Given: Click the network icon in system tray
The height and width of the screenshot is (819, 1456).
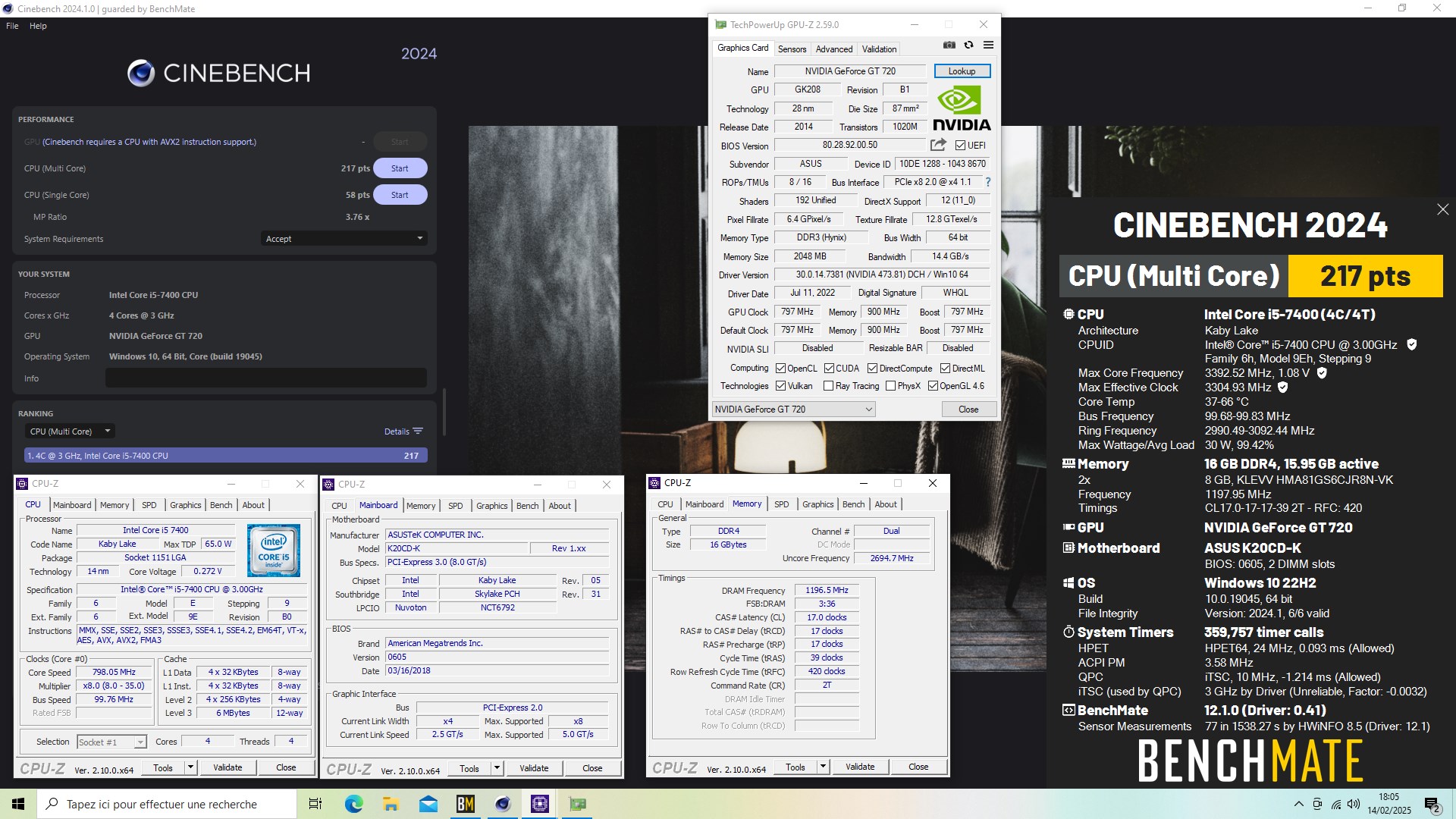Looking at the screenshot, I should tap(1335, 804).
